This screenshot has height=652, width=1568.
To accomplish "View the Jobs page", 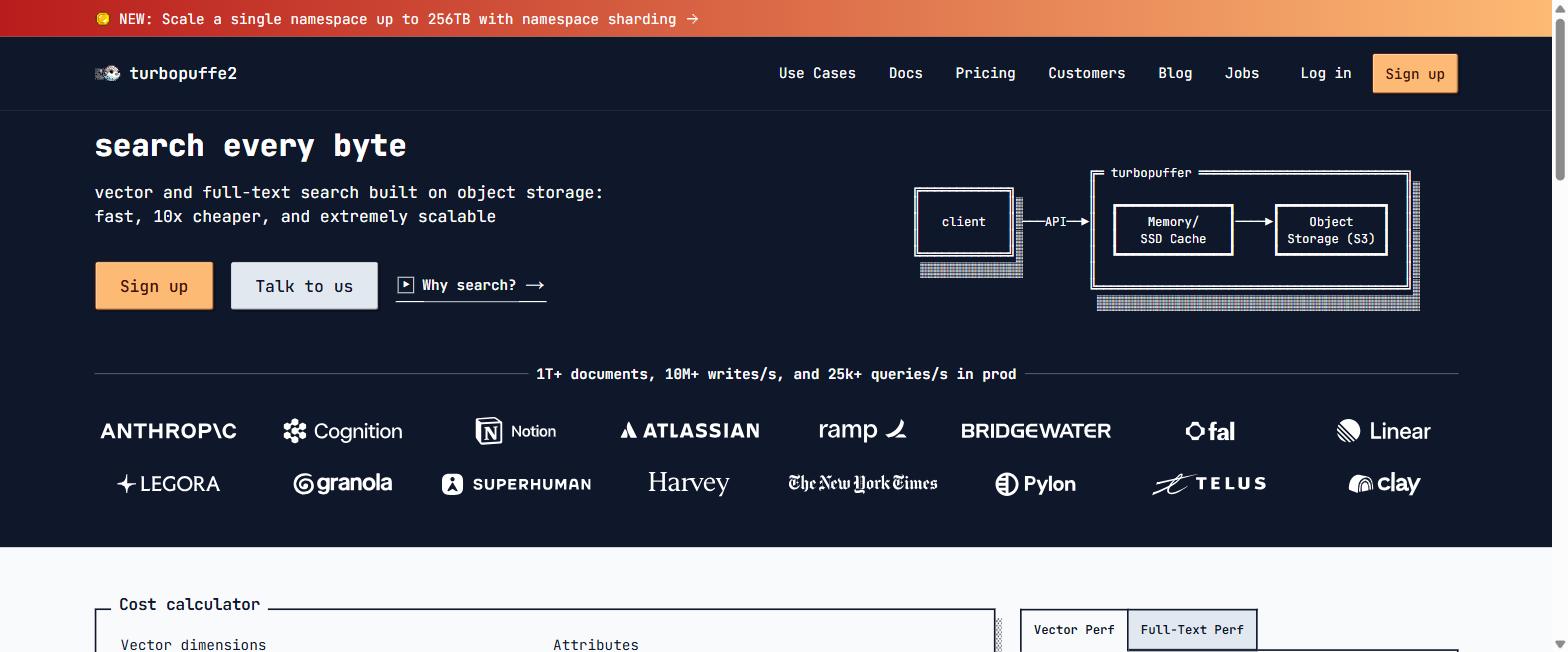I will click(1242, 73).
